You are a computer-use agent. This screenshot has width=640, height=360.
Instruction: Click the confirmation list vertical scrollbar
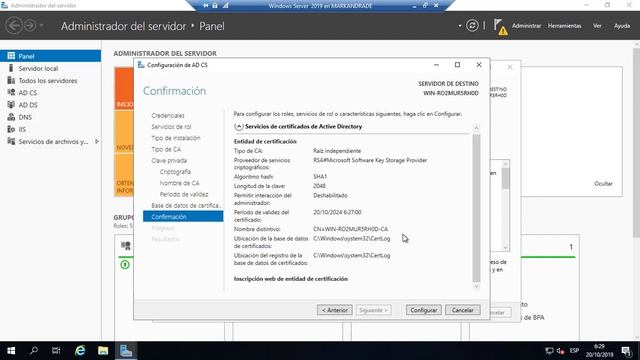tap(476, 208)
